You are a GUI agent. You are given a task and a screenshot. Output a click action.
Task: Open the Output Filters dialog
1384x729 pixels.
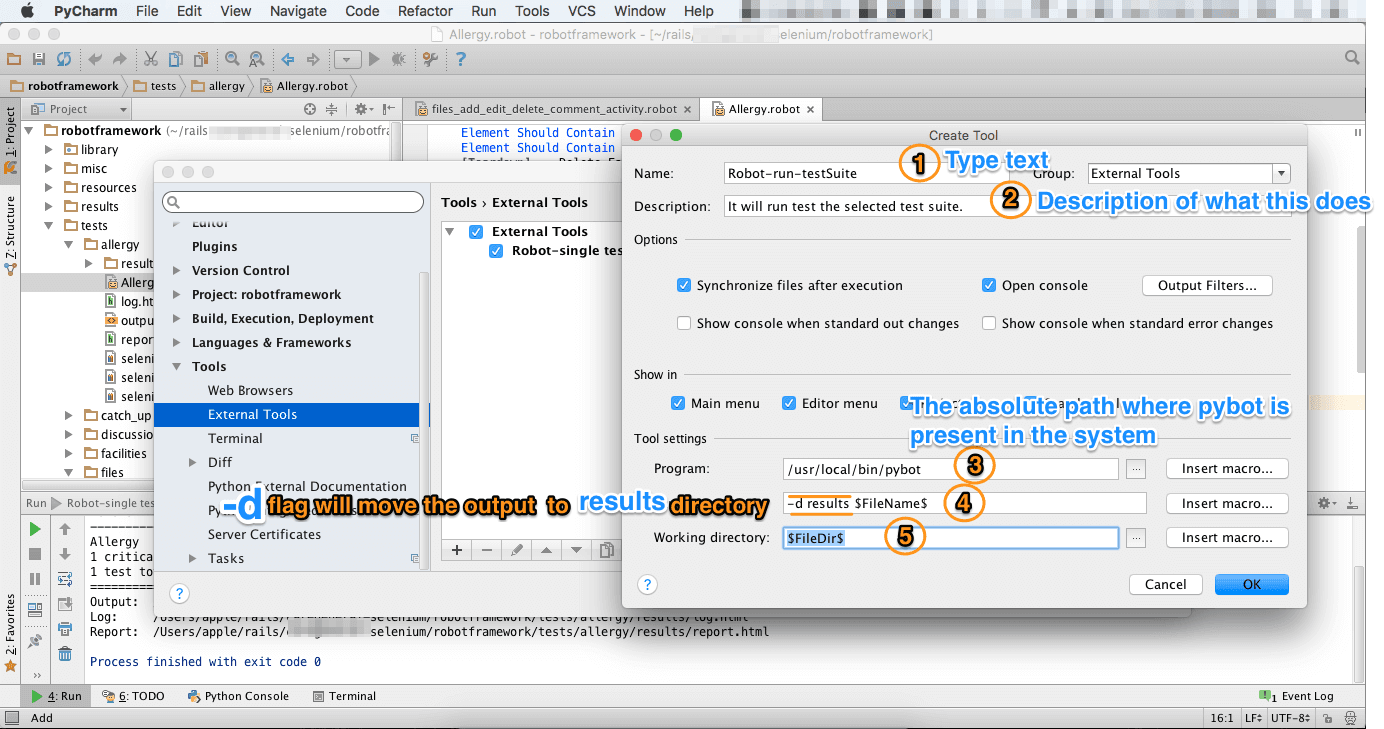pyautogui.click(x=1206, y=285)
